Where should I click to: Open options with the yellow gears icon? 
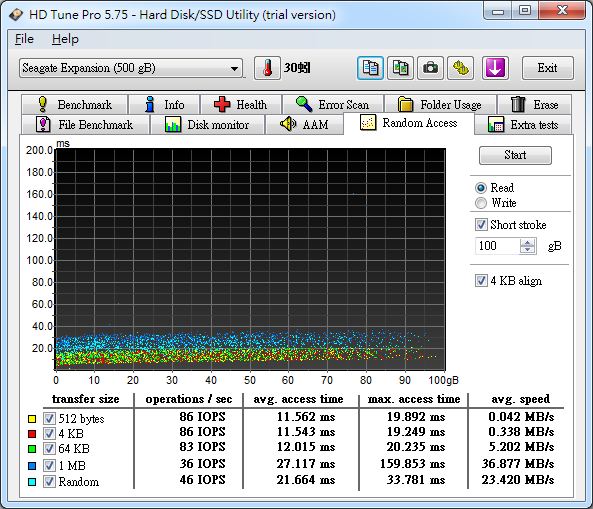coord(461,68)
